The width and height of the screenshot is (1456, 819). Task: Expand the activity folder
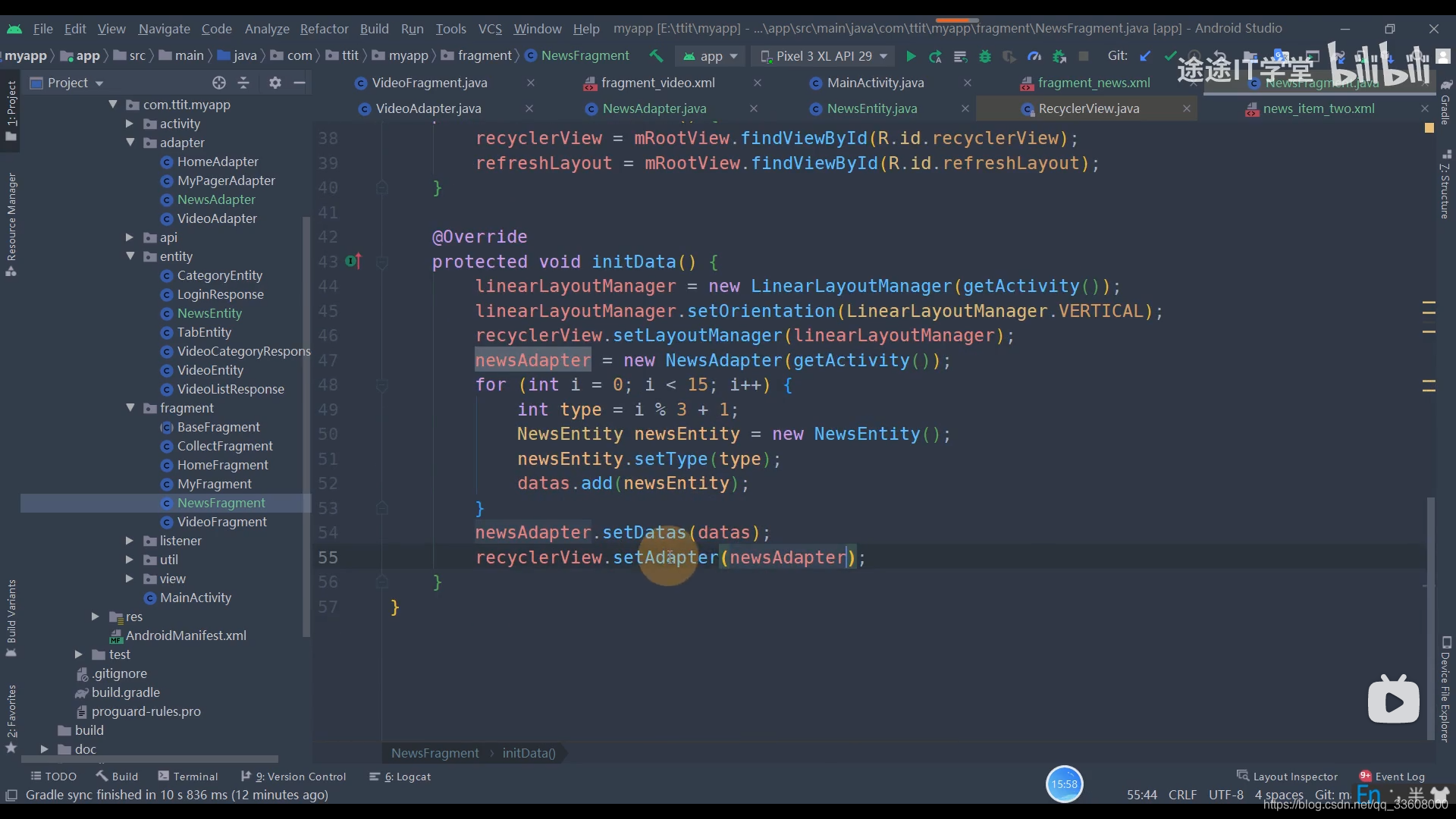[129, 124]
